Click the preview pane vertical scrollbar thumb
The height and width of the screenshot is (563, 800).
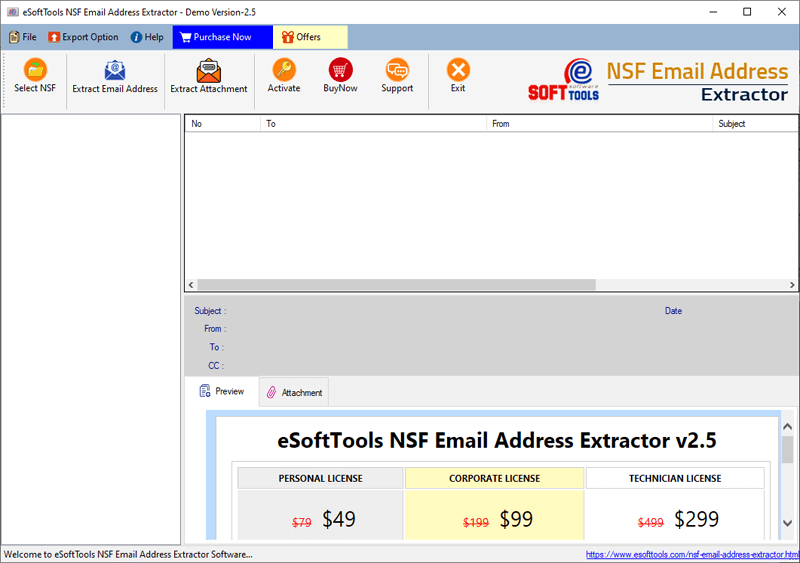pos(787,450)
